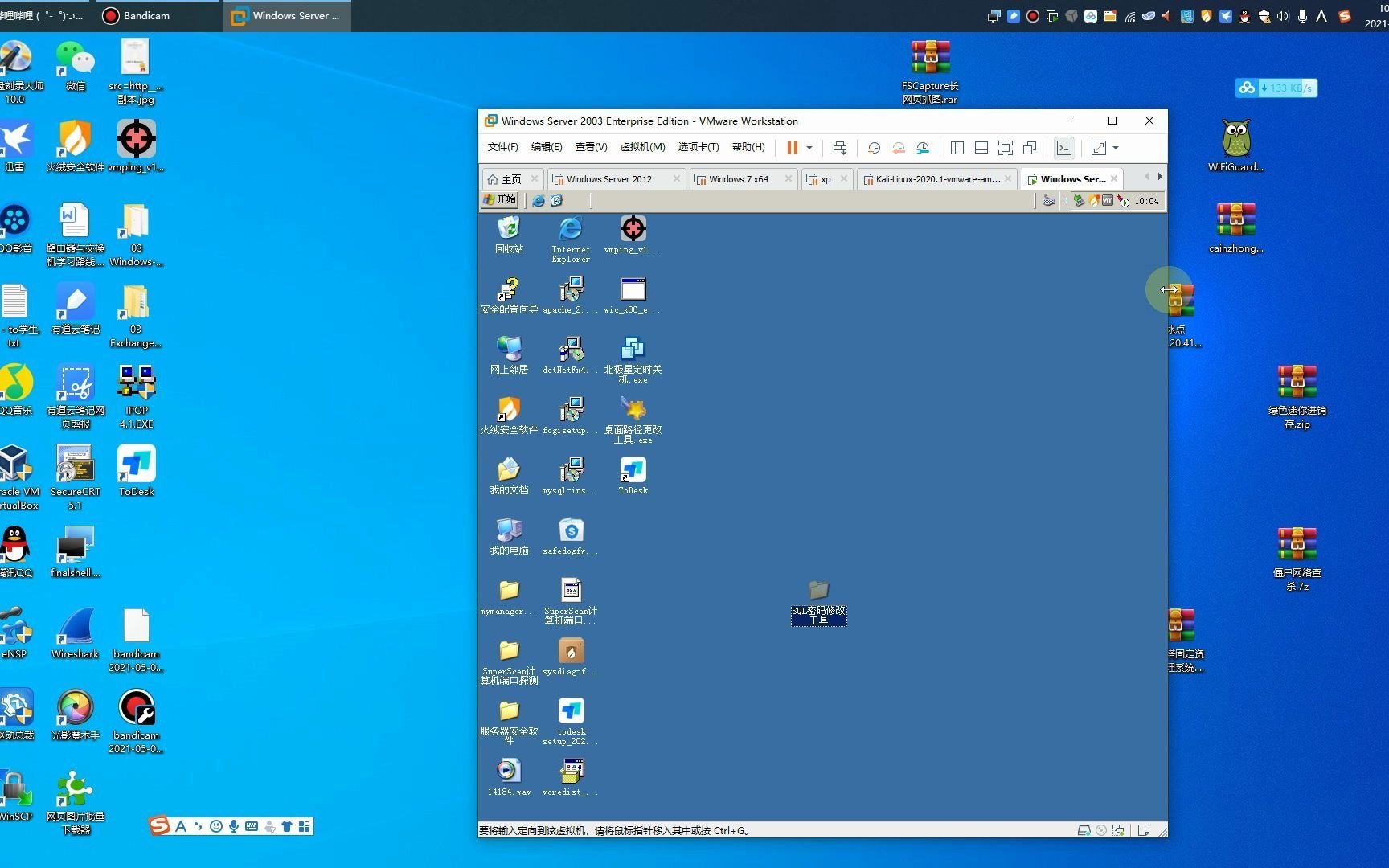This screenshot has width=1389, height=868.
Task: Select dotNetFx4 installer icon in guest
Action: click(x=571, y=355)
